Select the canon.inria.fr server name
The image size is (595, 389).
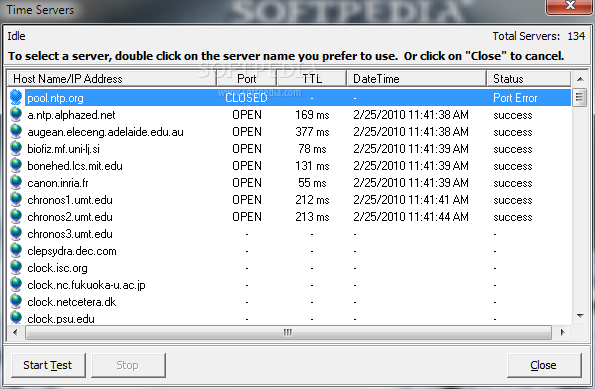(58, 183)
